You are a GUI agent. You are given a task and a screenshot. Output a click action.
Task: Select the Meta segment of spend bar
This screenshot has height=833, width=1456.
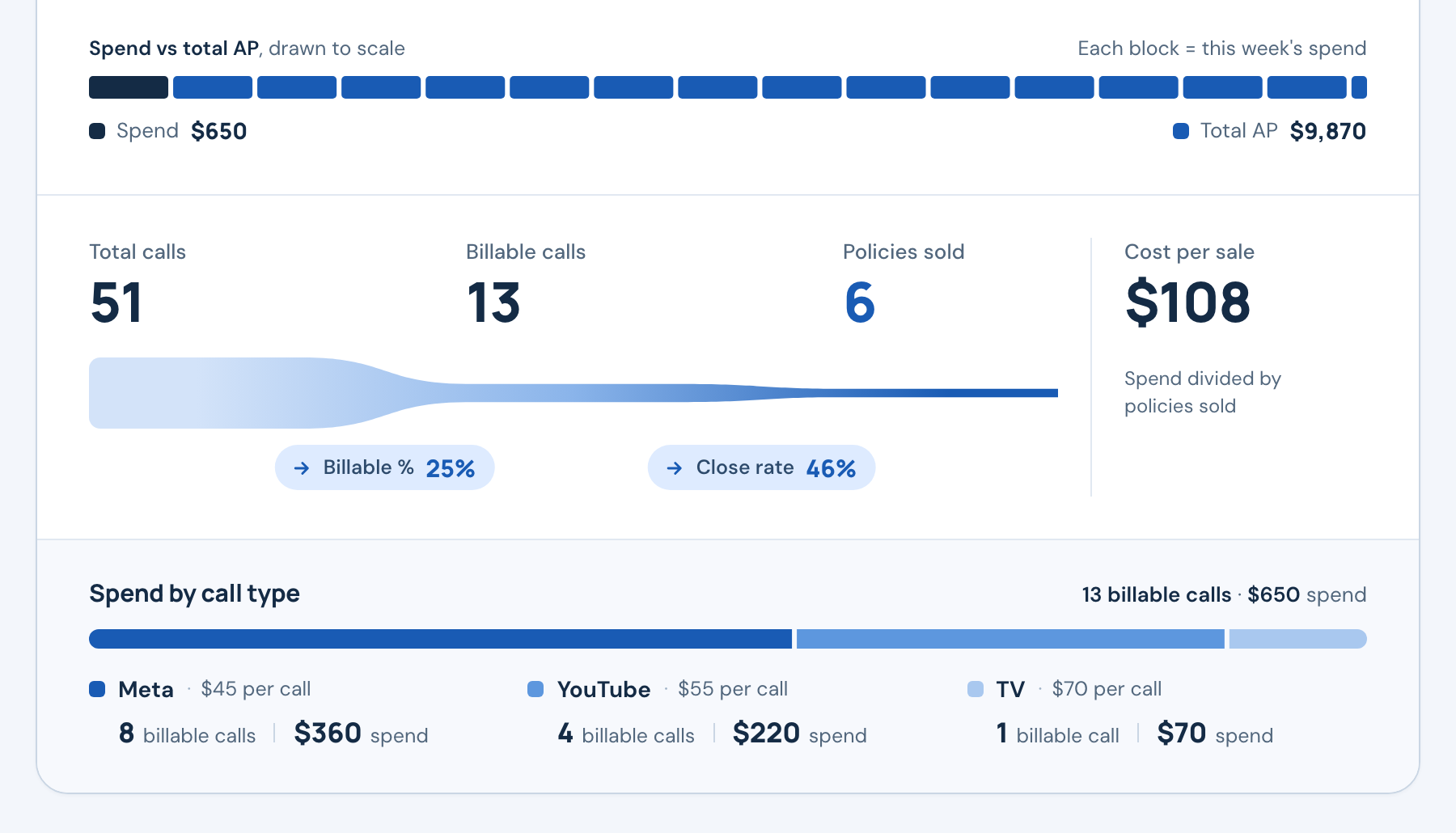point(440,639)
